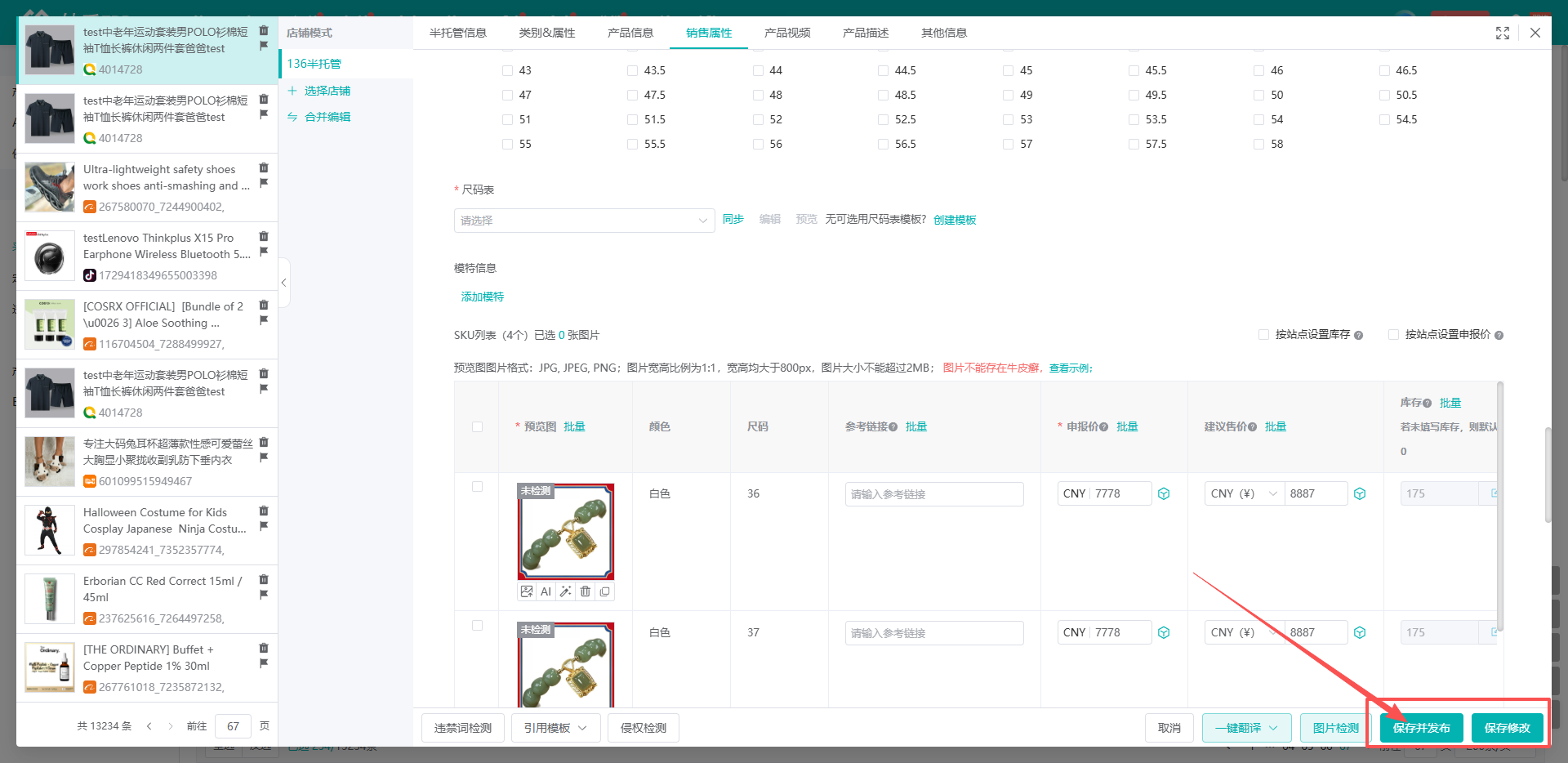The height and width of the screenshot is (763, 1568).
Task: Flag the Erborian CC Red Correct product
Action: (264, 595)
